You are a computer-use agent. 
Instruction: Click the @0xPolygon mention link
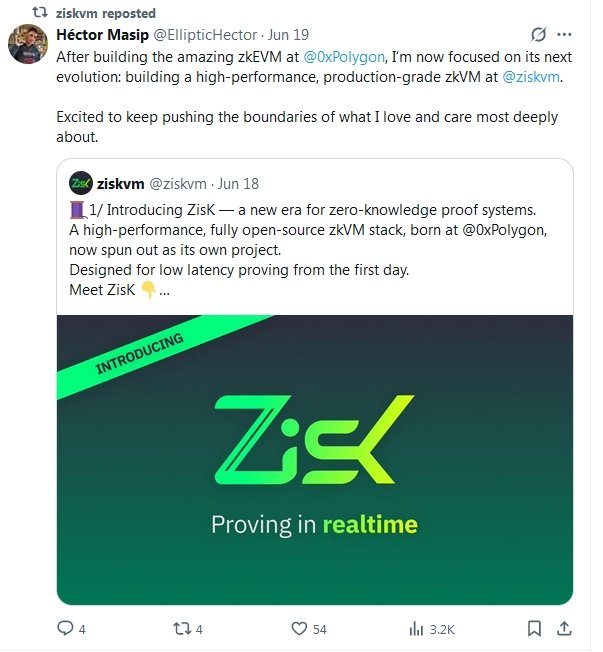point(344,57)
